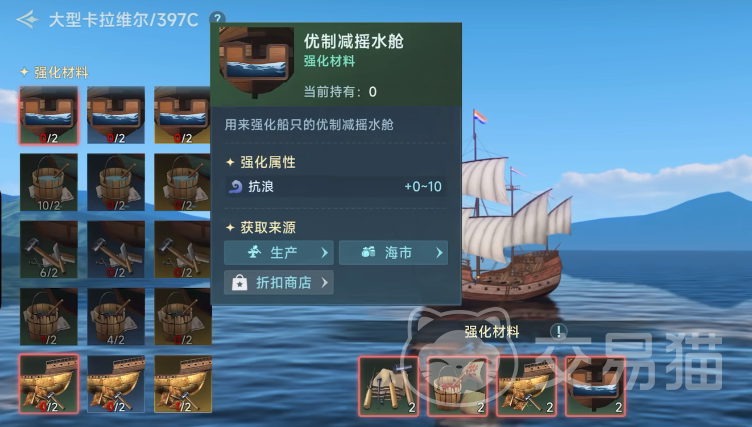This screenshot has width=752, height=427.
Task: Select the bucket item showing 4/2
Action: pyautogui.click(x=116, y=317)
